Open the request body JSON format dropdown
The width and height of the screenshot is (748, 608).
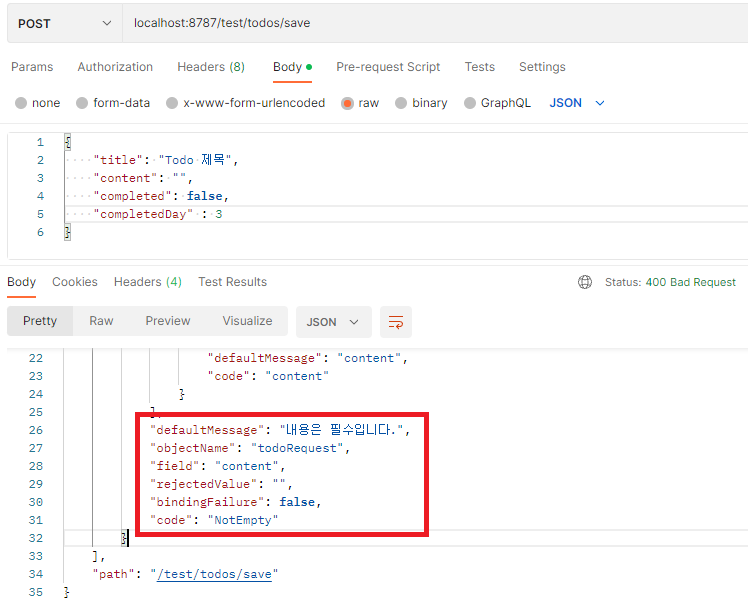577,103
